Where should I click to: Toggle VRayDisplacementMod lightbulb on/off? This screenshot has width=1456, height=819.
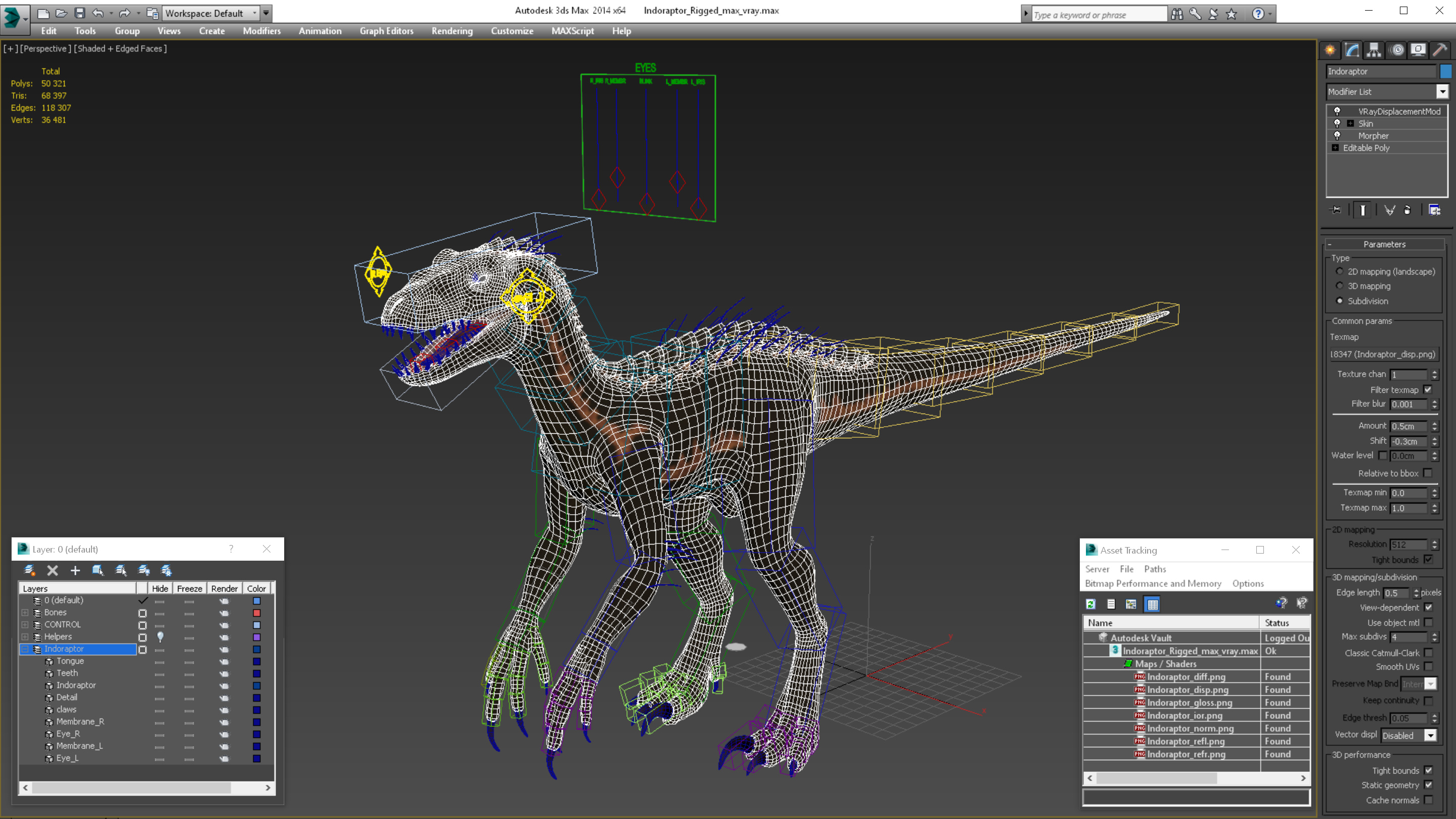(x=1337, y=111)
